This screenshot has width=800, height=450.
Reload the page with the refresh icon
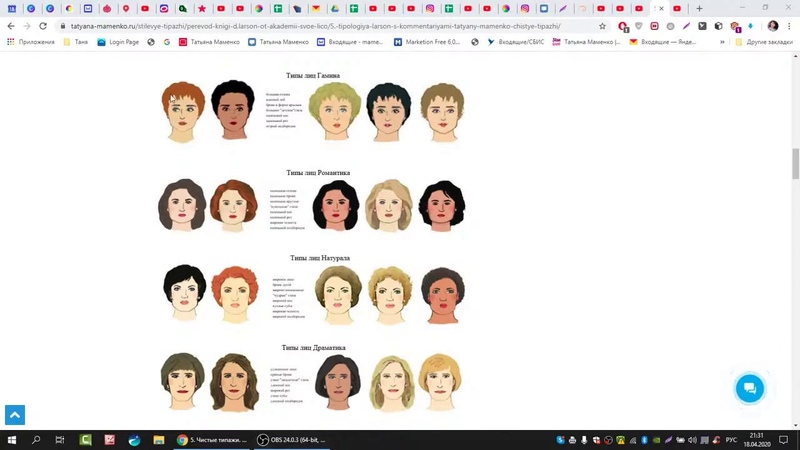tap(43, 26)
